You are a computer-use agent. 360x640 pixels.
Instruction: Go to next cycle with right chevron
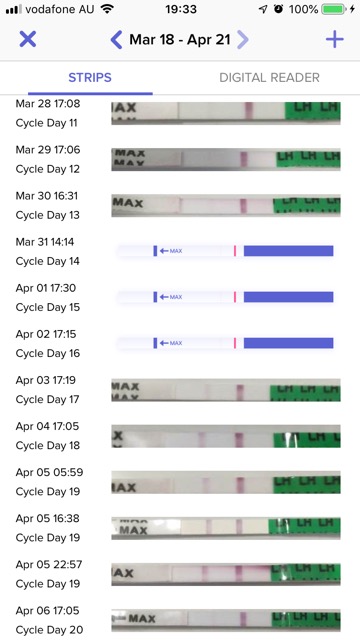pyautogui.click(x=243, y=40)
